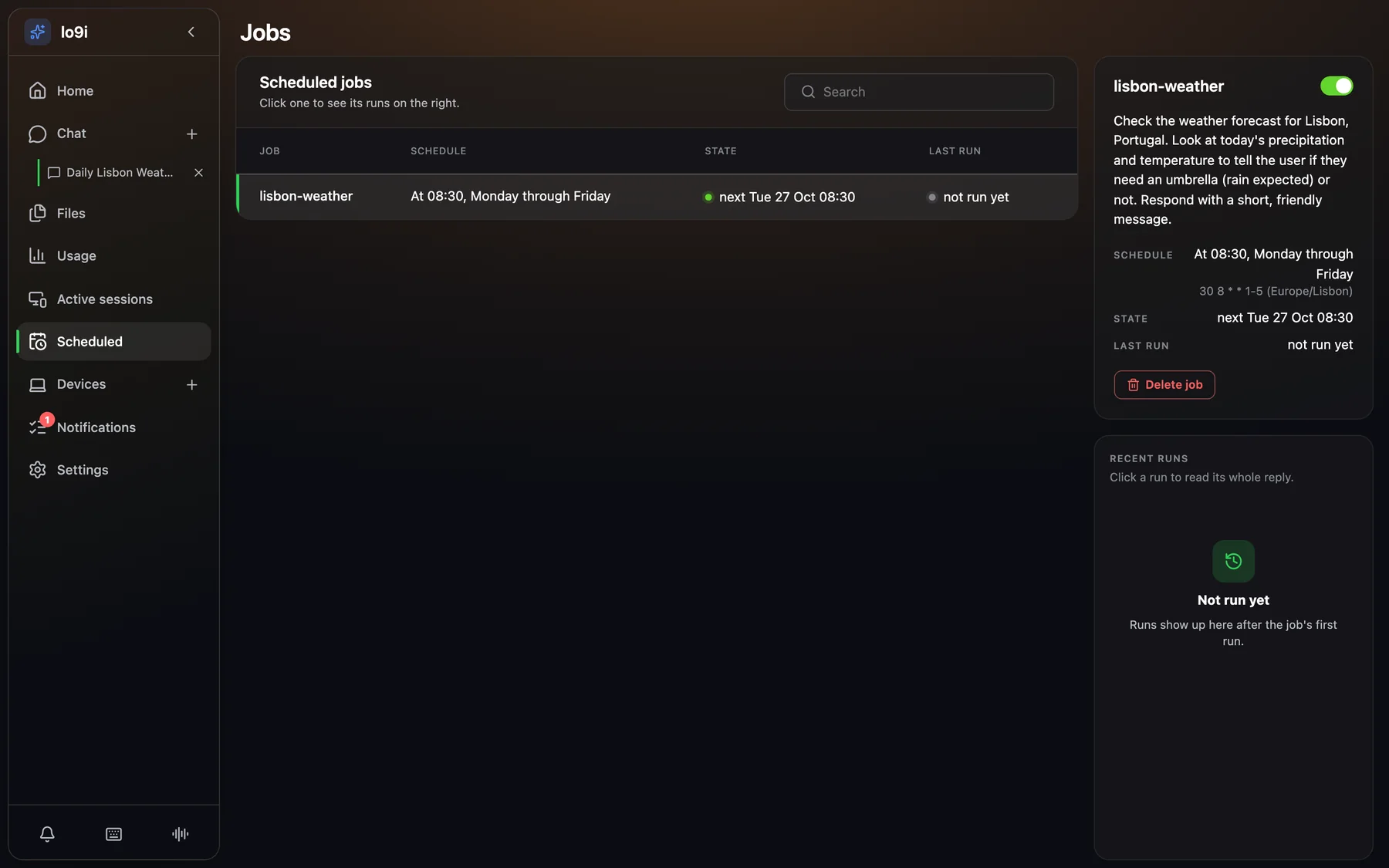Open Notifications with one unread badge
1389x868 pixels.
(113, 427)
